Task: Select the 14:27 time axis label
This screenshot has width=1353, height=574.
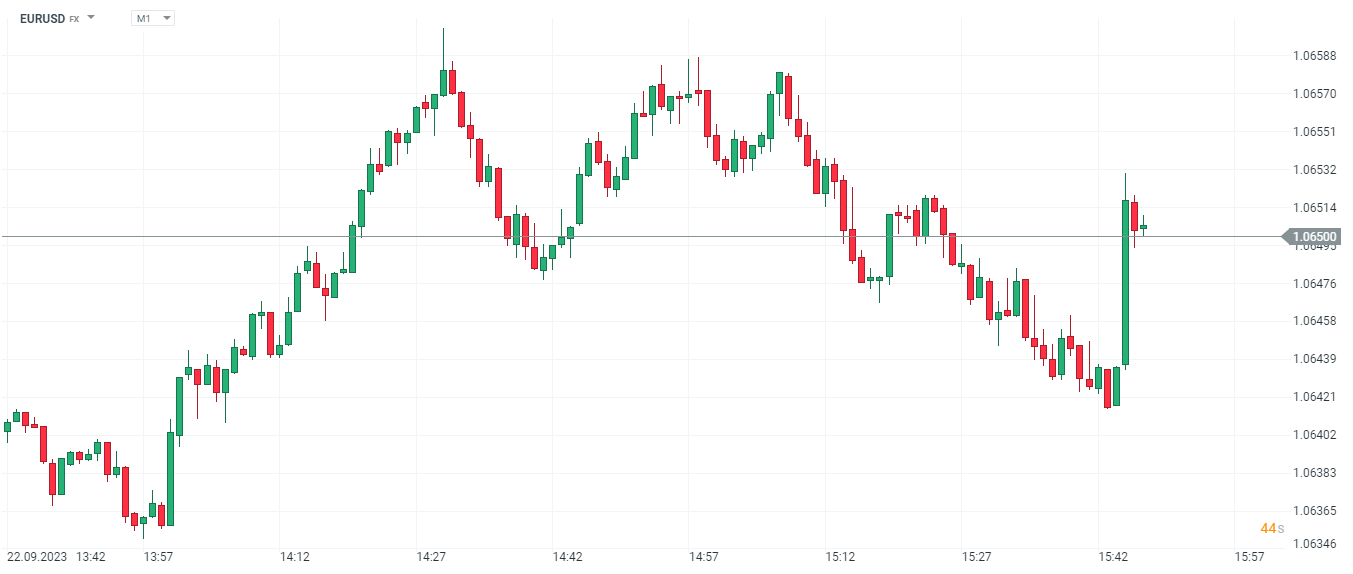Action: pos(431,556)
